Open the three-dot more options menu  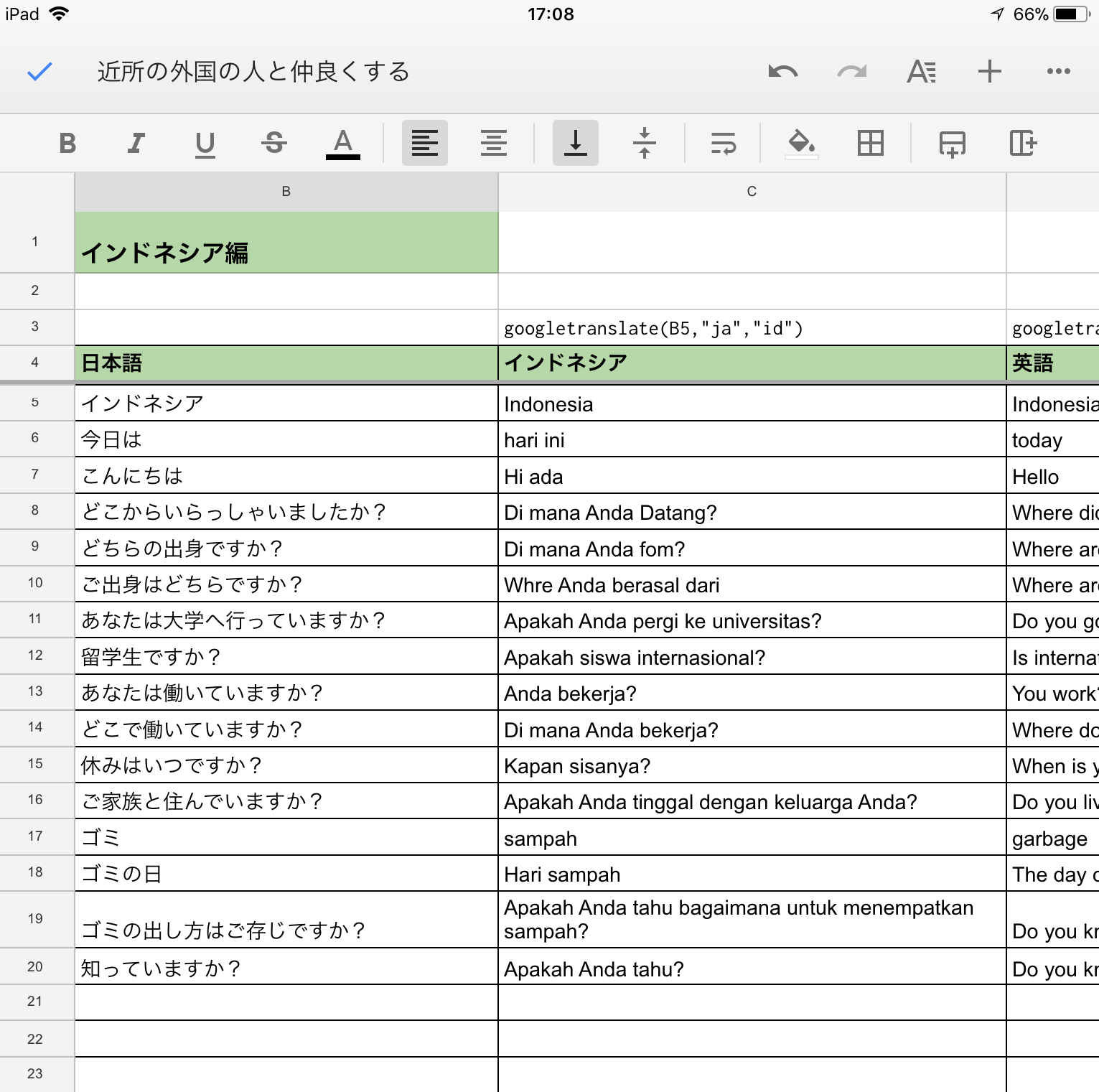pos(1059,71)
